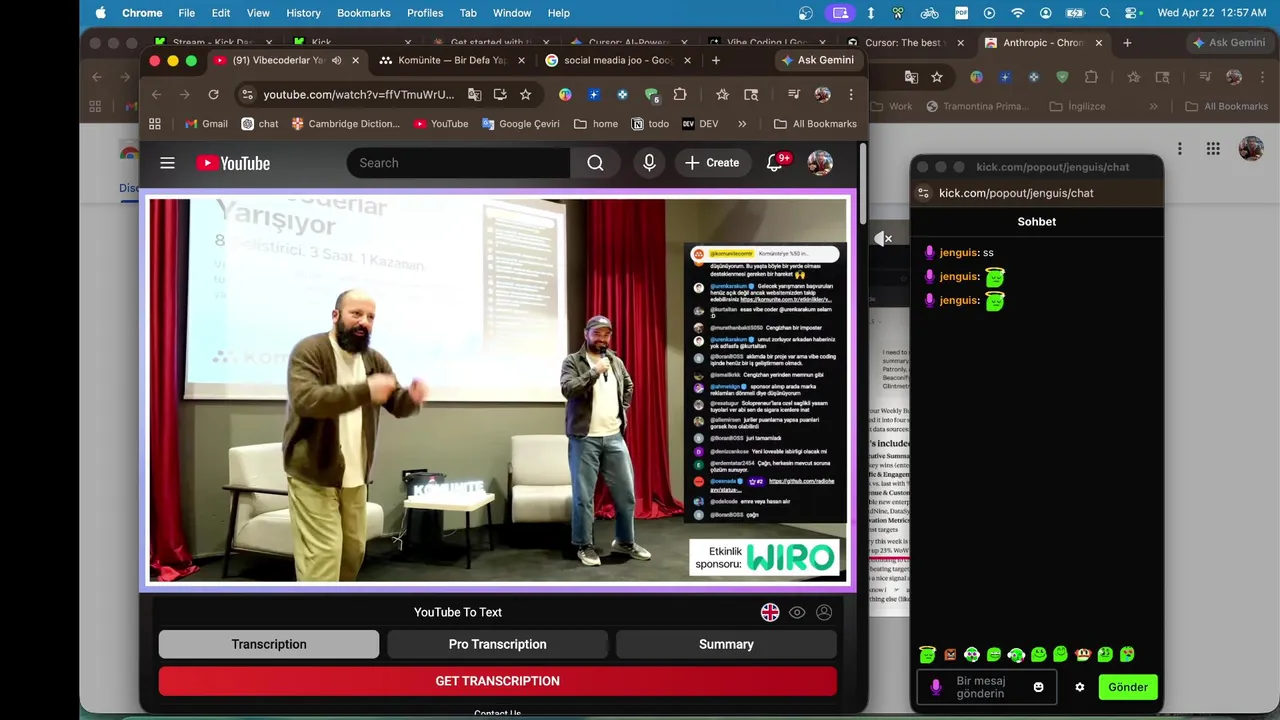Open YouTube notifications bell
The width and height of the screenshot is (1280, 720).
[774, 163]
